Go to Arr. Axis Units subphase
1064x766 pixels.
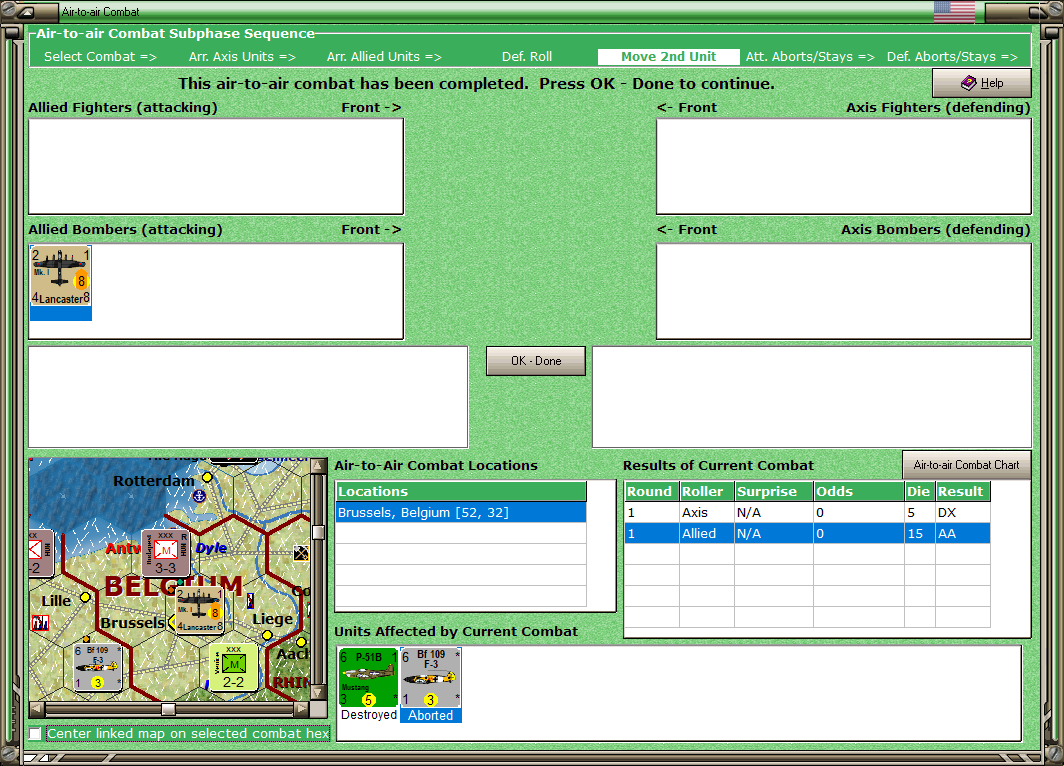(242, 57)
